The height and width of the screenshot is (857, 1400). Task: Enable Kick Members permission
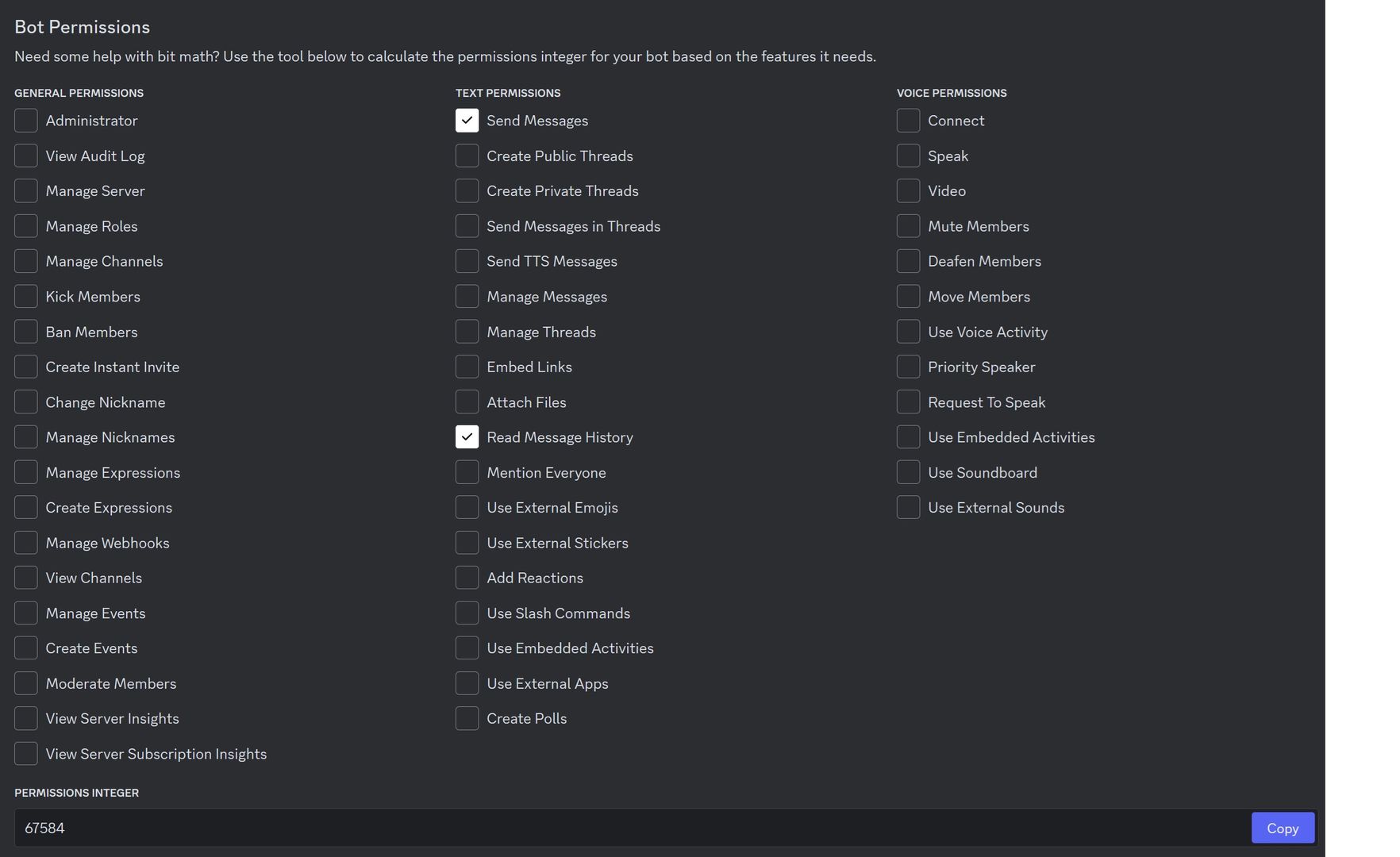coord(26,297)
